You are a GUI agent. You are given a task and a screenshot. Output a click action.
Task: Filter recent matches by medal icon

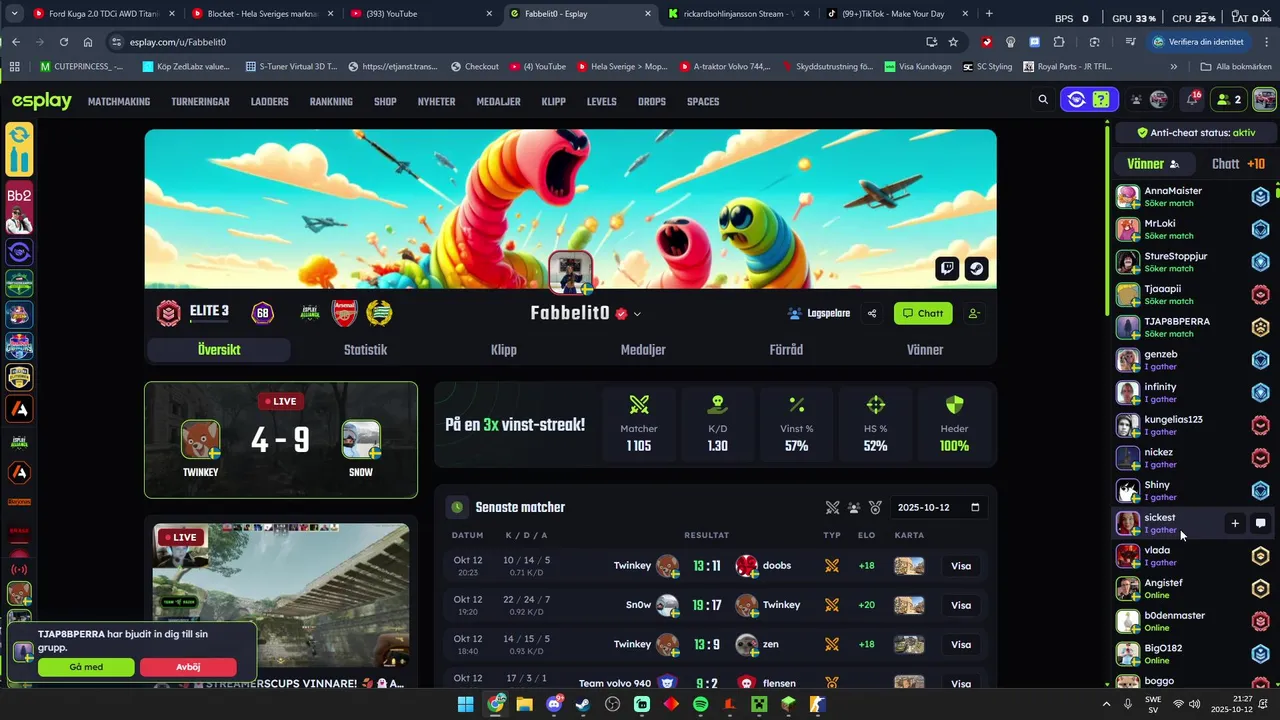(875, 507)
